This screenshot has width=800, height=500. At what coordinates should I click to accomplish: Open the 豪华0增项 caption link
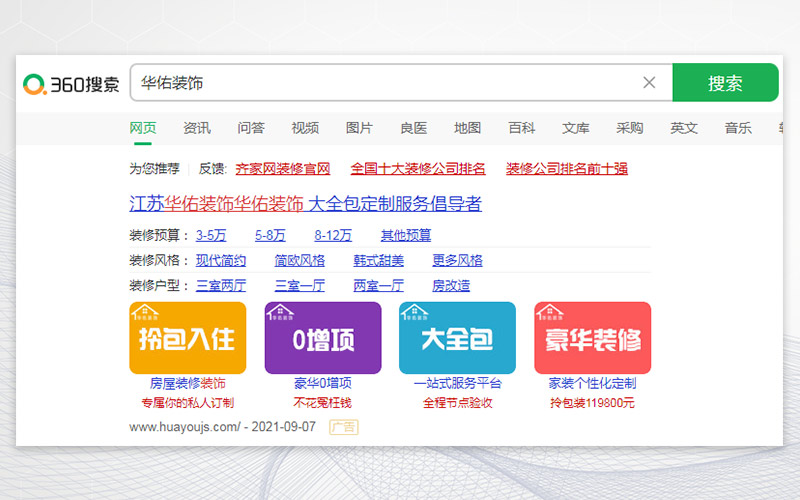point(323,383)
